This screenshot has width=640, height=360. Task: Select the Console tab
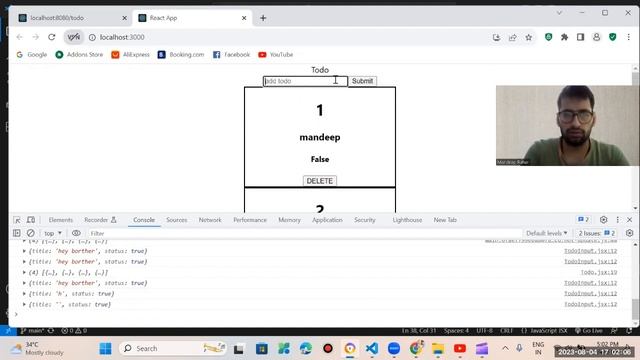pos(144,220)
